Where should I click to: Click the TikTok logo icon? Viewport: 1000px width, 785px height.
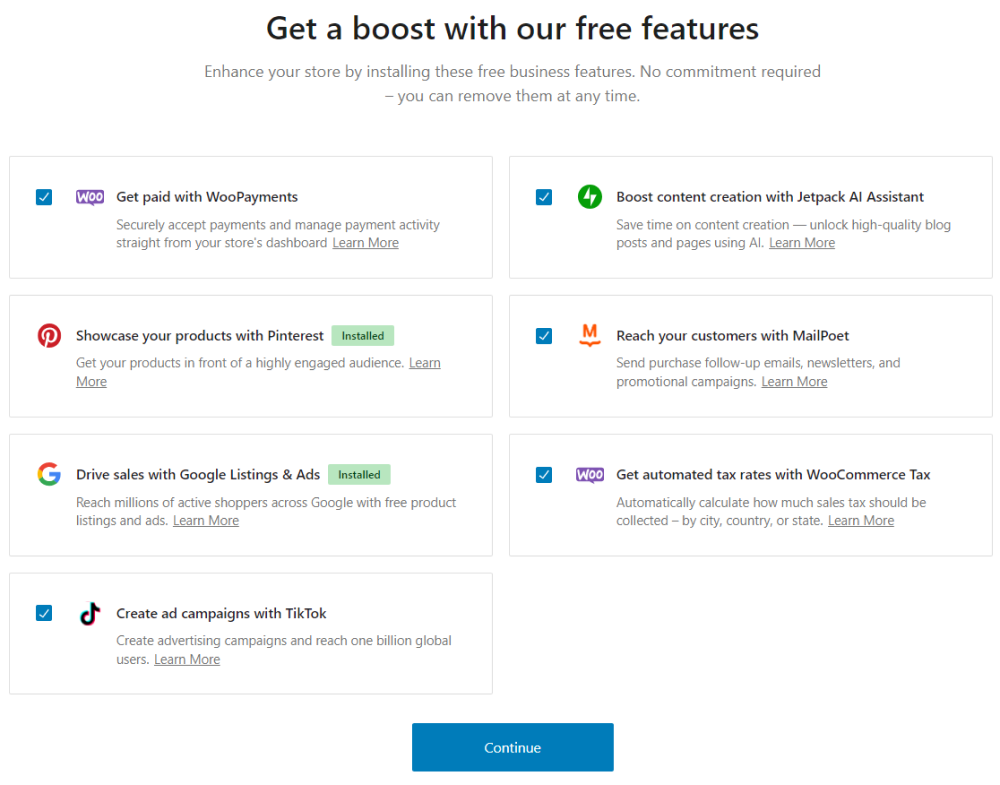(90, 613)
